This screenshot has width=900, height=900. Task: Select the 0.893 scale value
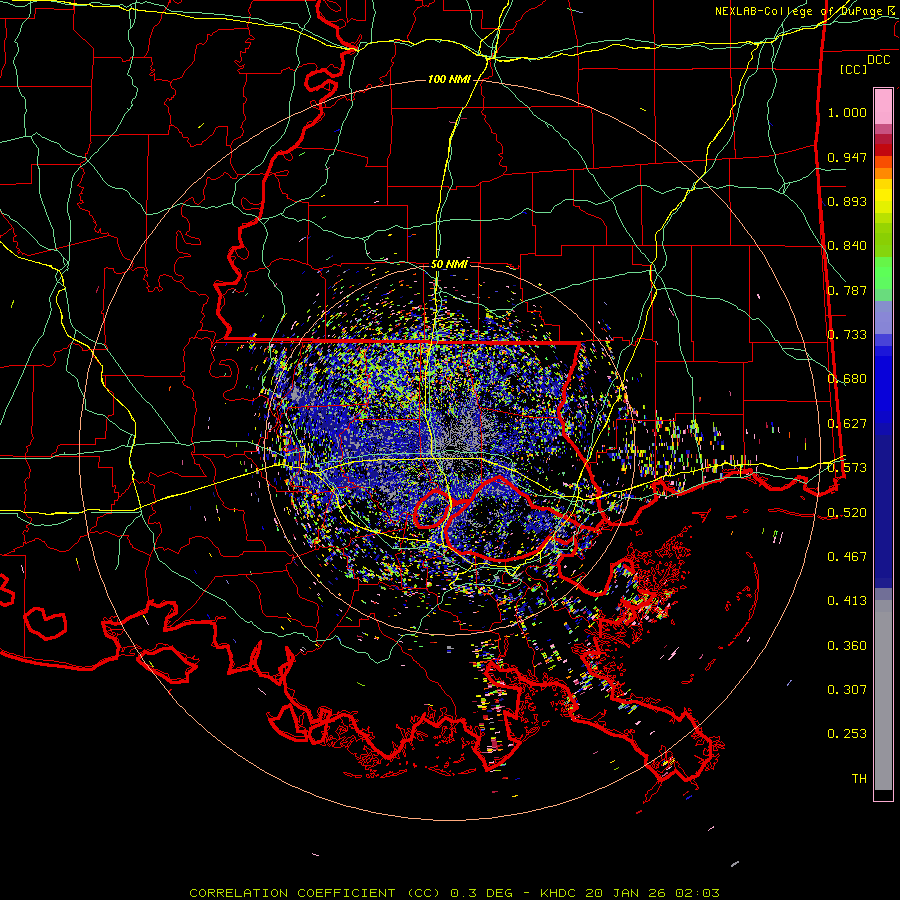tap(847, 201)
